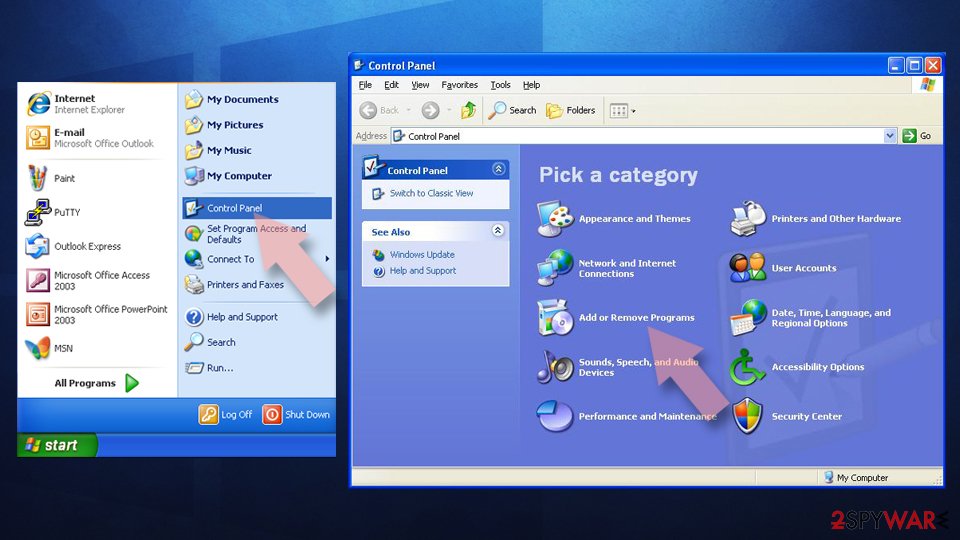
Task: Open the File menu in Control Panel
Action: pos(366,85)
